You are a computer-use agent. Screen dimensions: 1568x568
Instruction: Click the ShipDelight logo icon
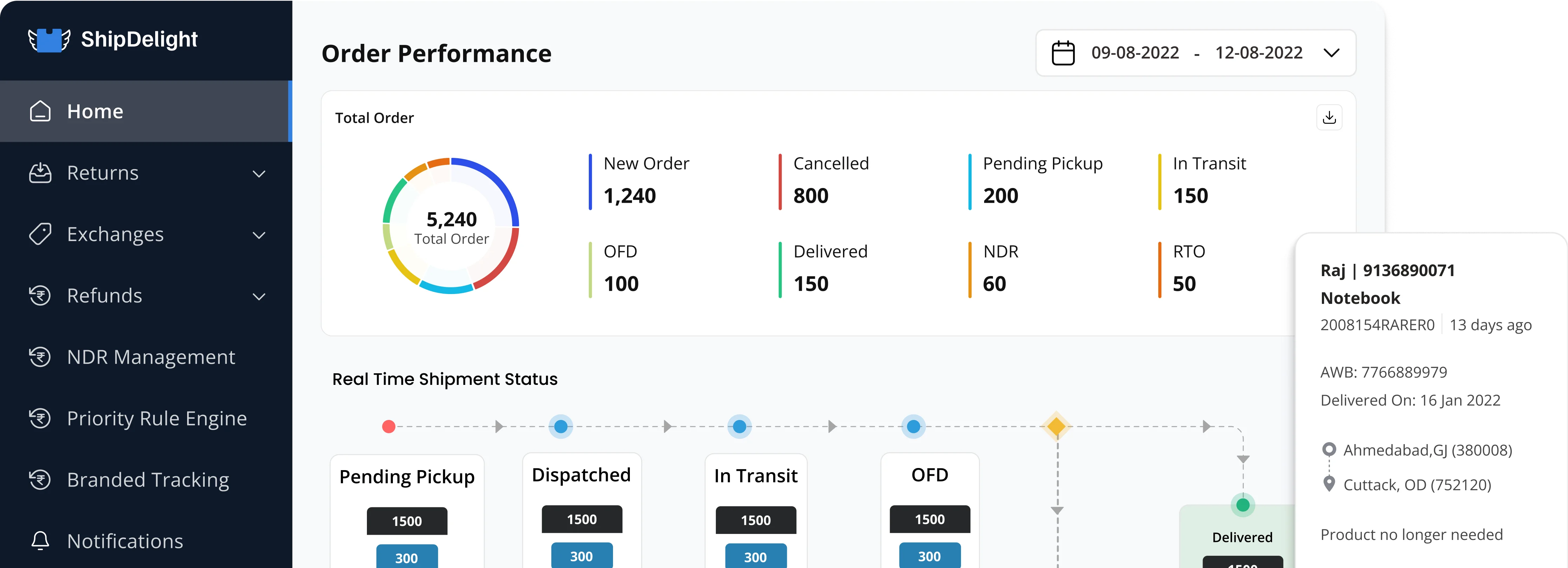click(x=49, y=40)
